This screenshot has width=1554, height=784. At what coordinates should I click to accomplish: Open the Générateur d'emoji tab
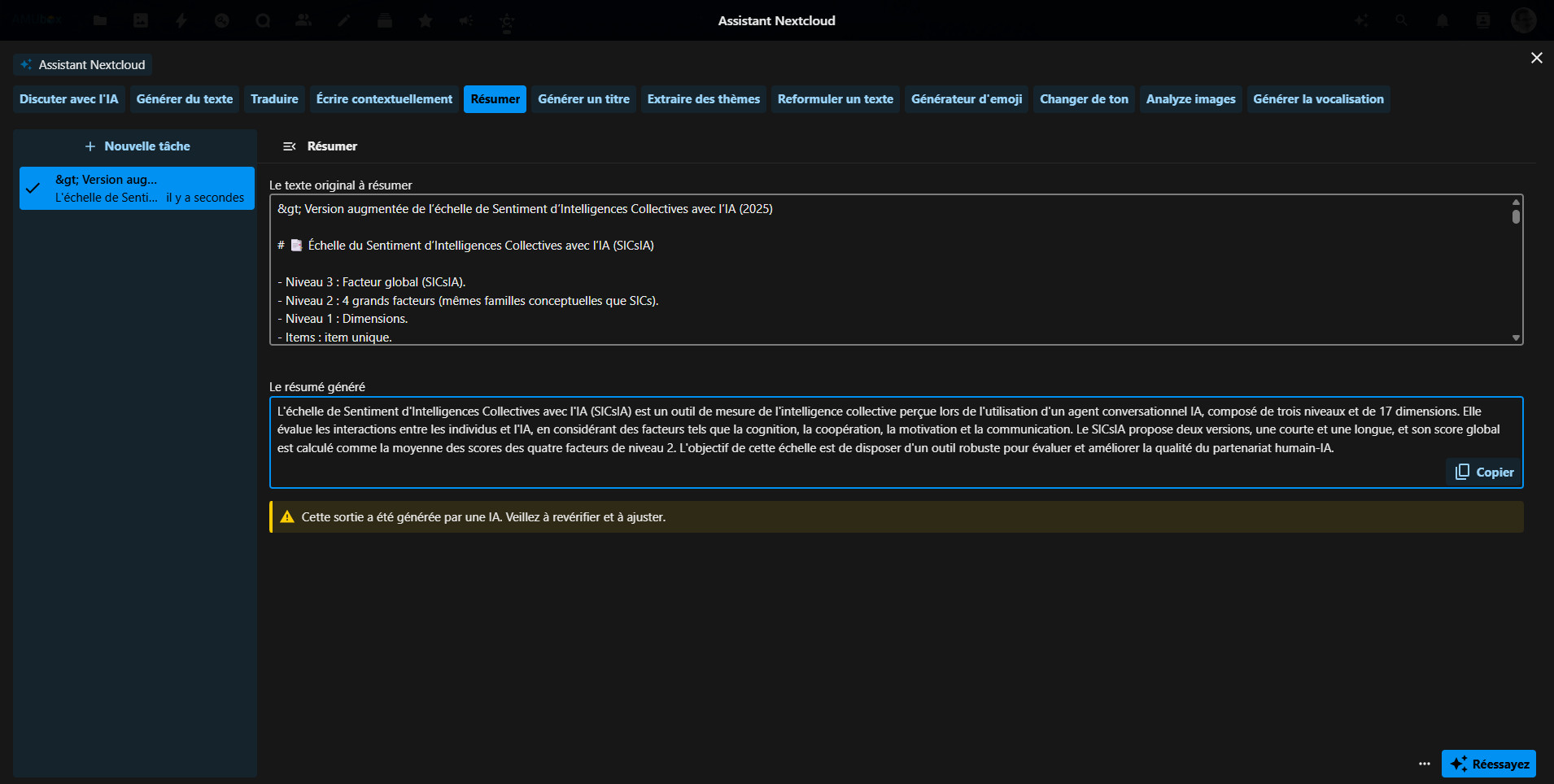[x=966, y=99]
